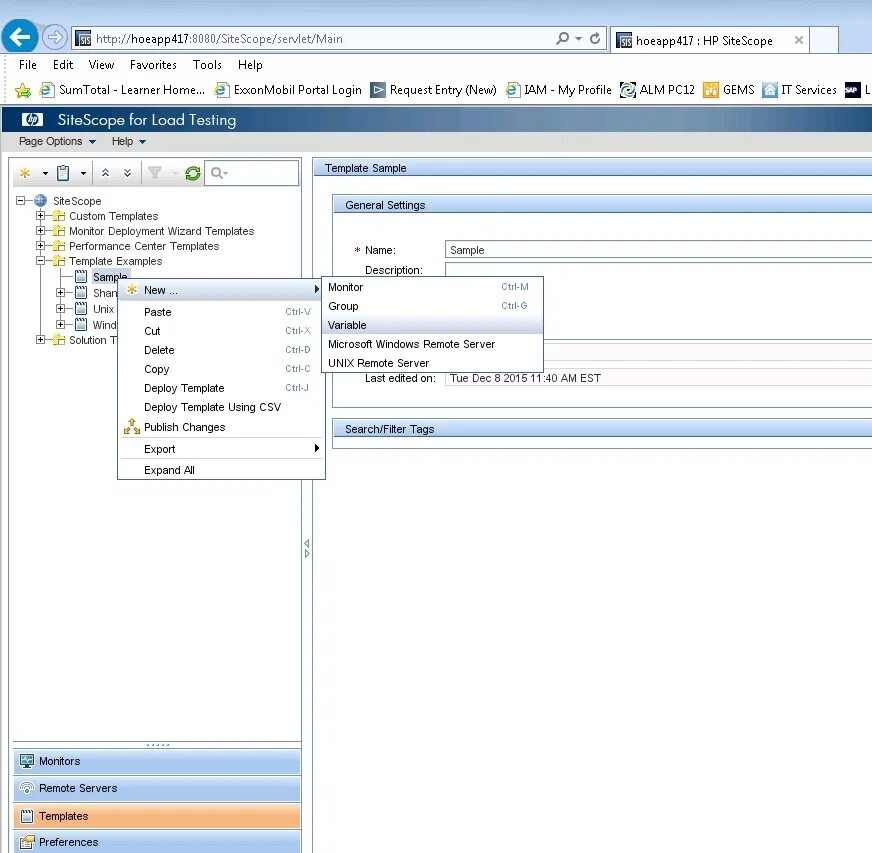Click the ALM PC12 bookmark icon
Screen dimensions: 872x853
(628, 90)
